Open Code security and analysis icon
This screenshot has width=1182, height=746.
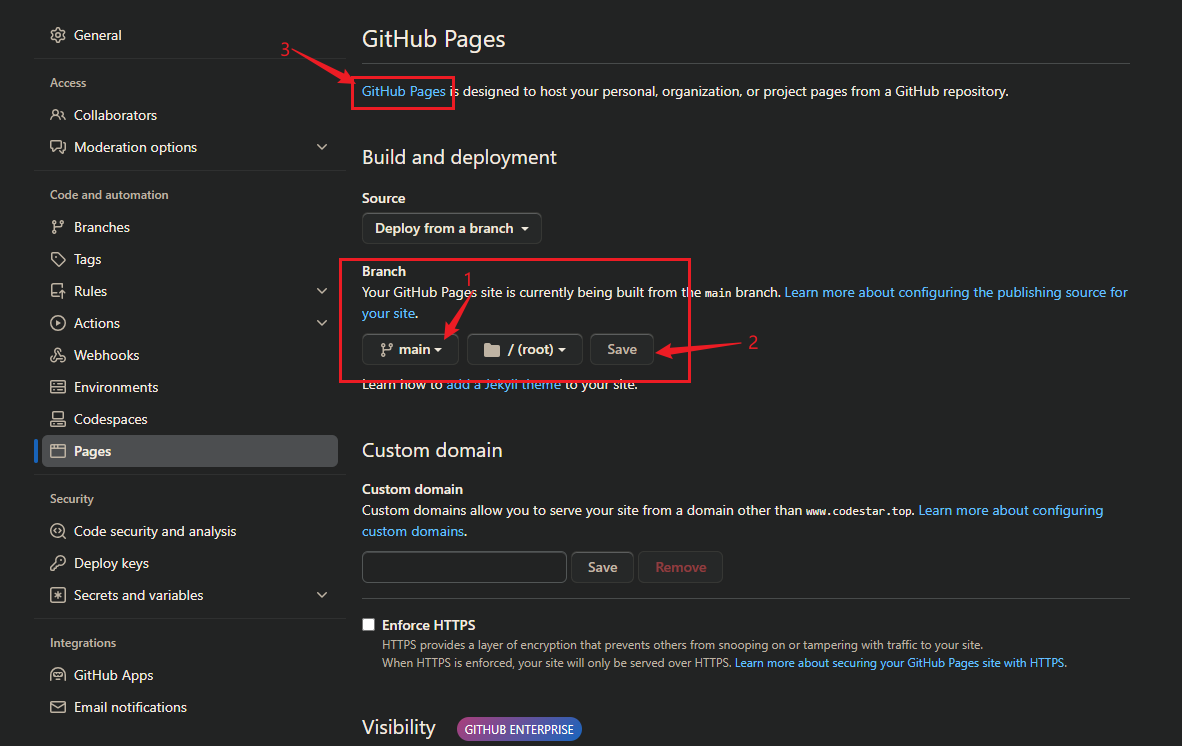point(58,531)
